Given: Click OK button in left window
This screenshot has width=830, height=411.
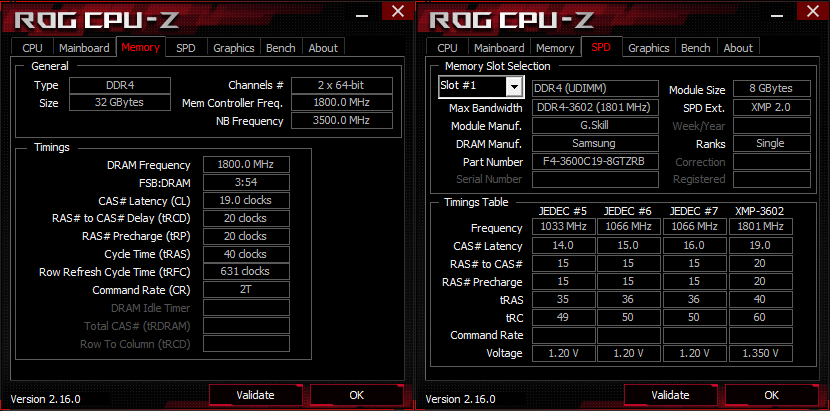Looking at the screenshot, I should tap(357, 395).
